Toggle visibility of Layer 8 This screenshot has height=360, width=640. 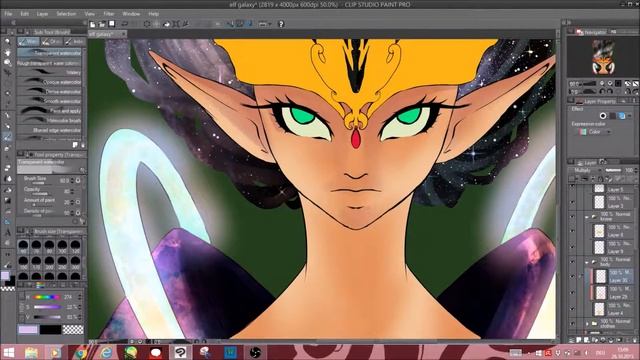[572, 231]
